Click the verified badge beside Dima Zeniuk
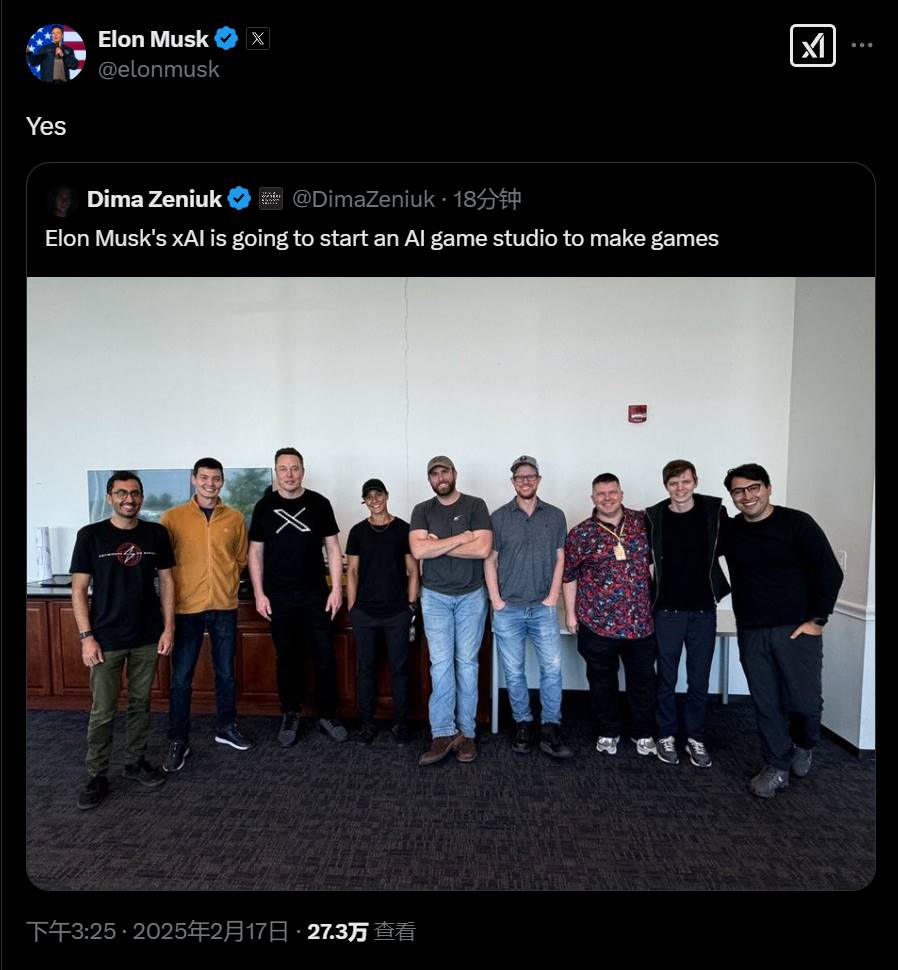 coord(239,199)
